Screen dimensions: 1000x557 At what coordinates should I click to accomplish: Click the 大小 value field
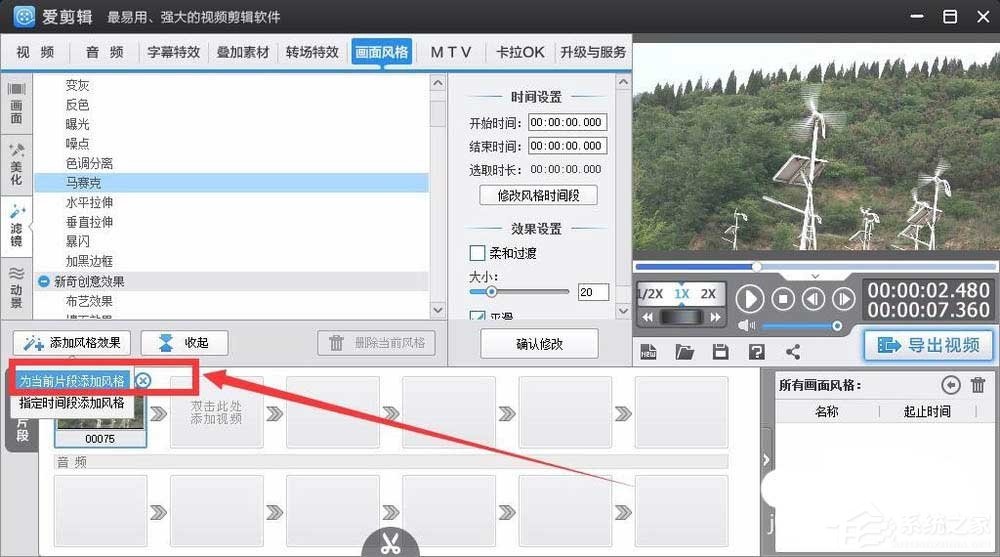593,292
